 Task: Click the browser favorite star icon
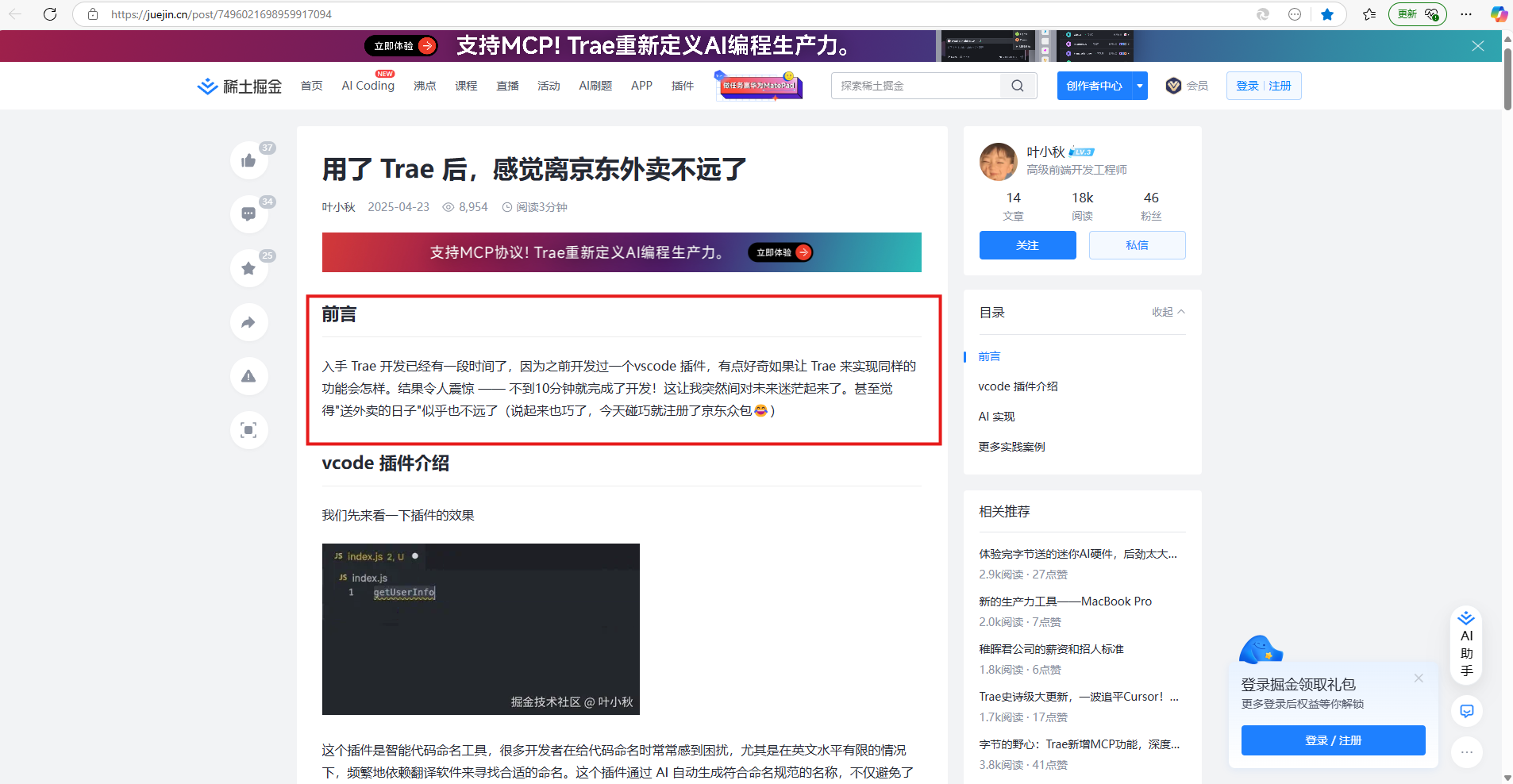click(x=1327, y=14)
